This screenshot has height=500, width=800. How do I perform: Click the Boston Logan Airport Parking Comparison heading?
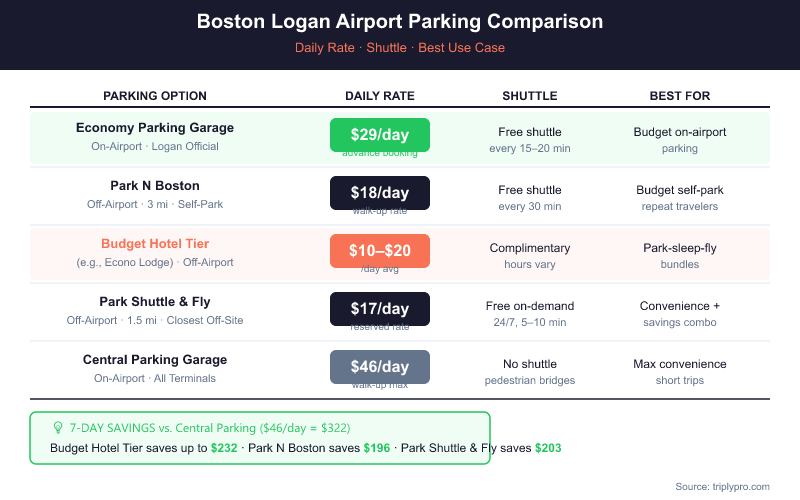coord(400,22)
